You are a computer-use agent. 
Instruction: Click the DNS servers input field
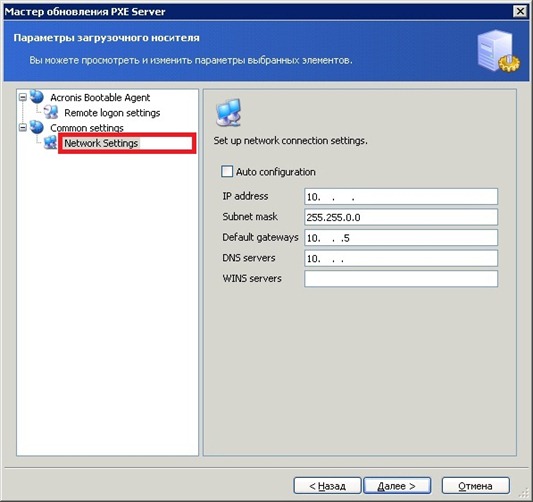coord(401,258)
